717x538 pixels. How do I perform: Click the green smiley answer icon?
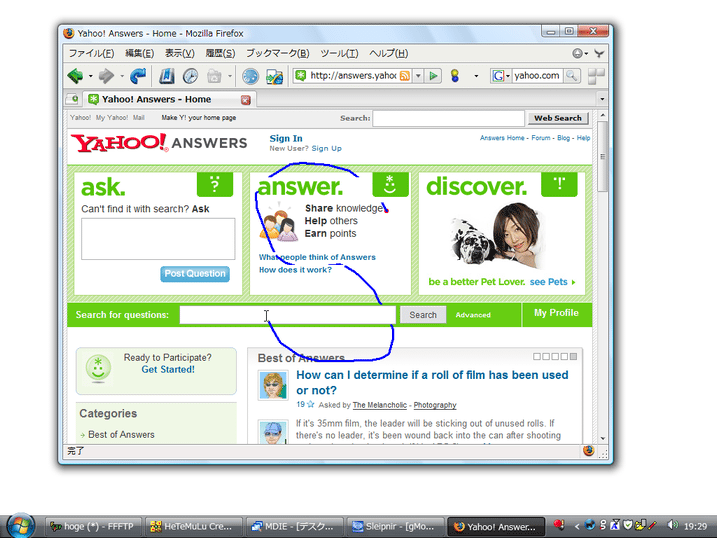[x=390, y=185]
